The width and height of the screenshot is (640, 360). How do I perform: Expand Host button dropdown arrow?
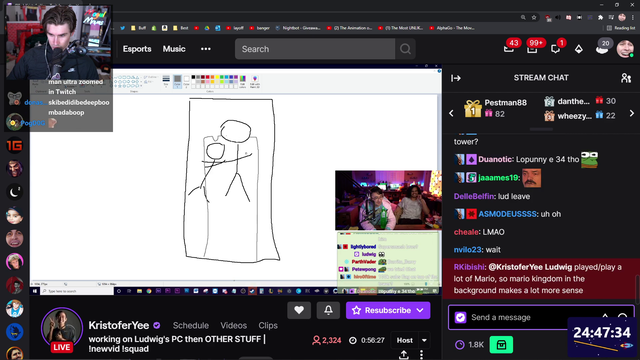pyautogui.click(x=424, y=340)
